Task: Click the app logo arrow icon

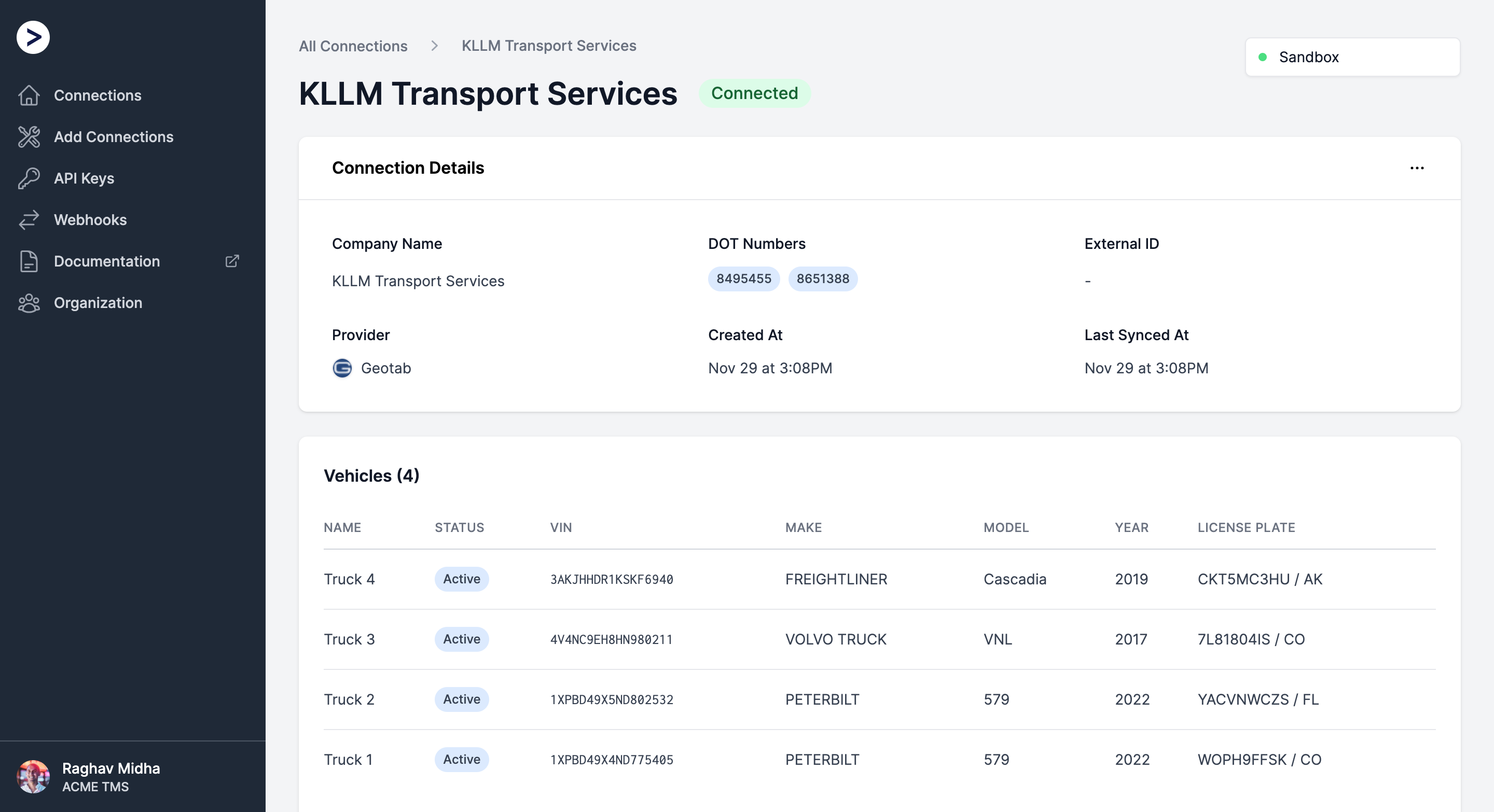Action: (x=33, y=38)
